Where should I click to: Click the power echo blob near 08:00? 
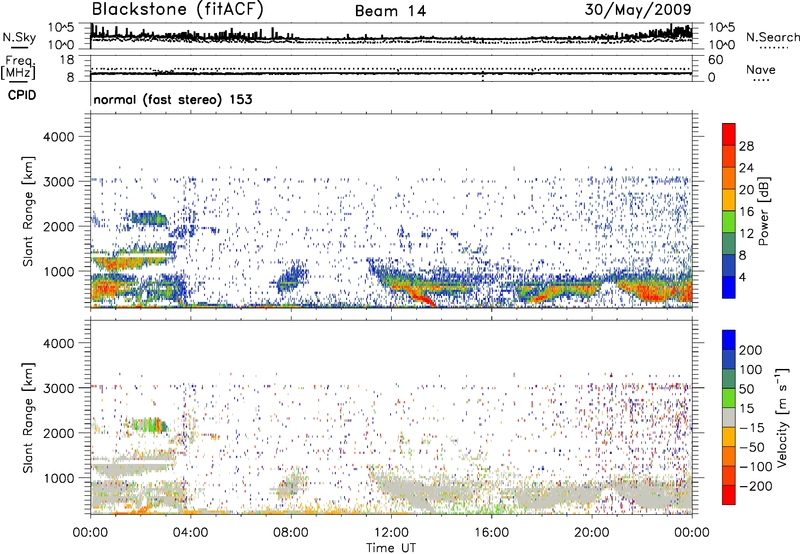[x=292, y=278]
